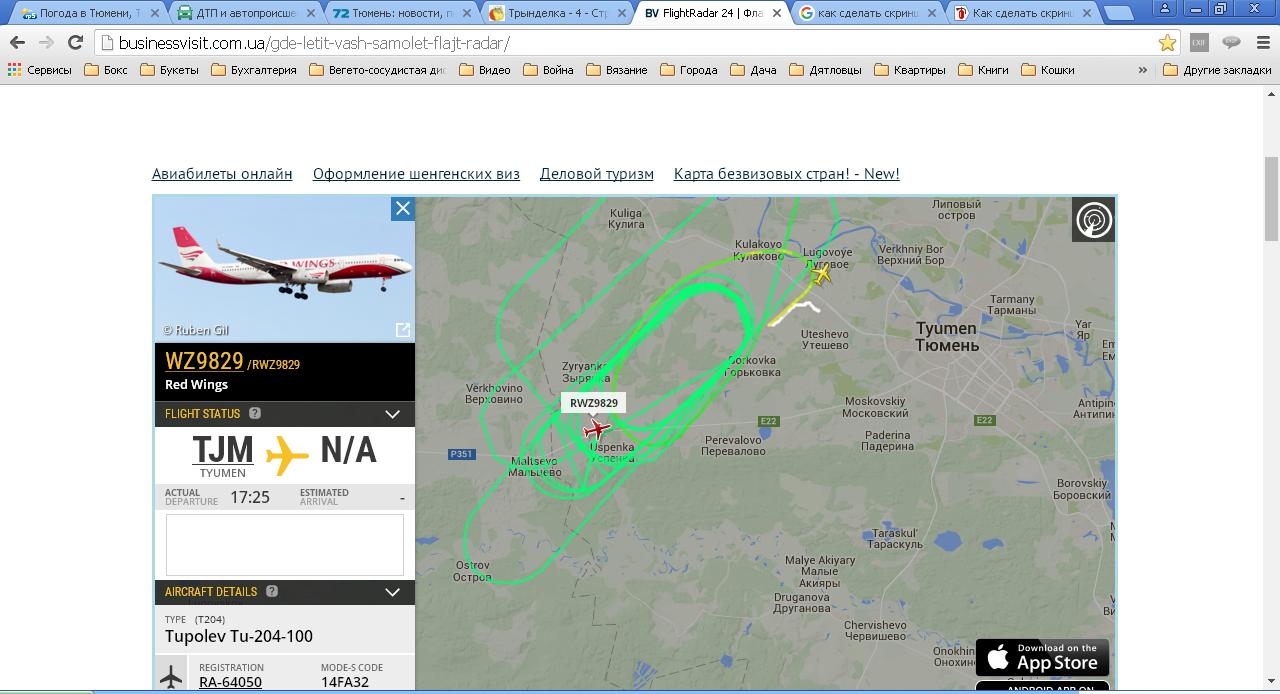Open the radar view icon on map

(1093, 219)
